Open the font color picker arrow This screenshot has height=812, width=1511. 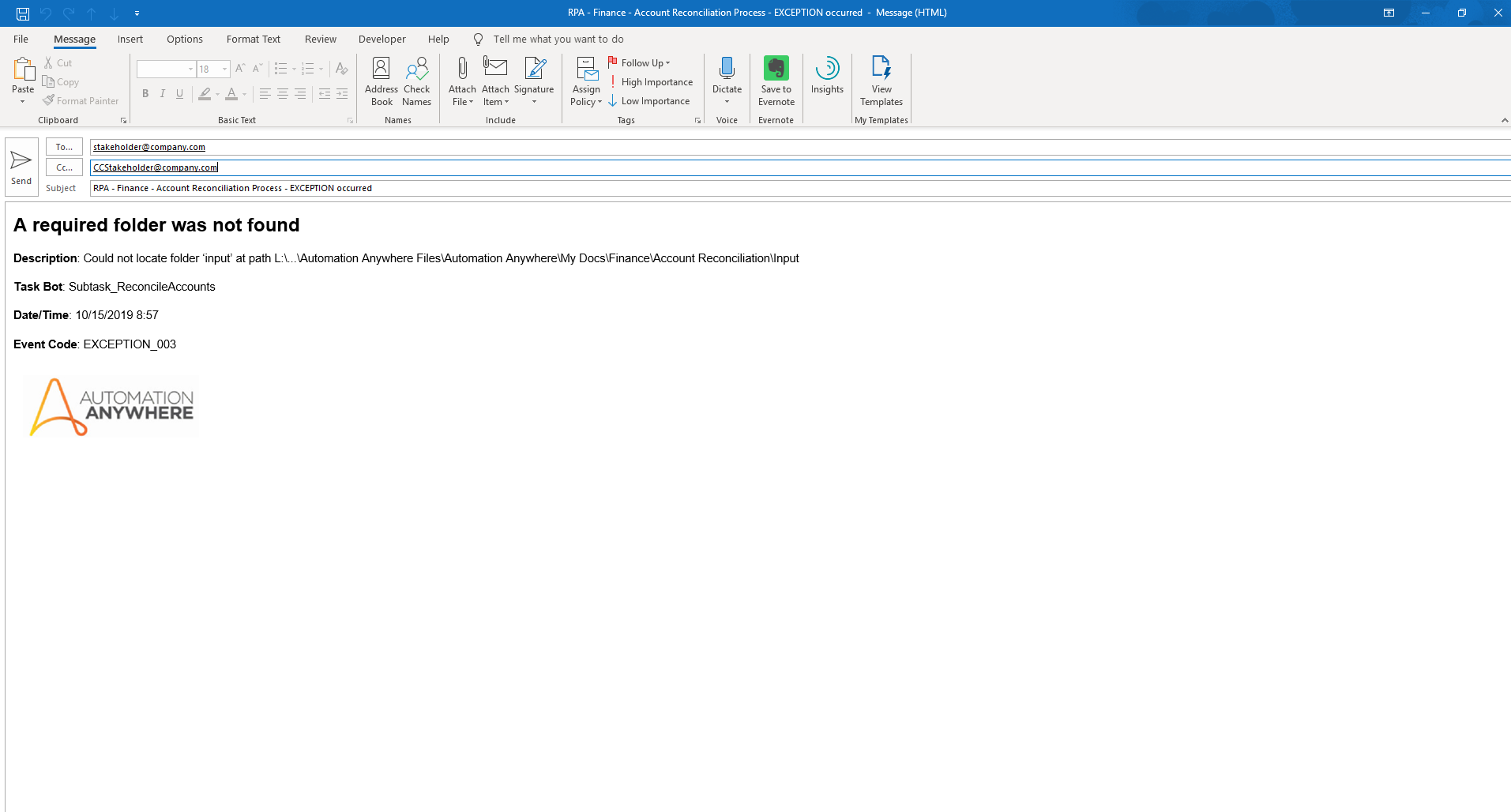tap(244, 94)
